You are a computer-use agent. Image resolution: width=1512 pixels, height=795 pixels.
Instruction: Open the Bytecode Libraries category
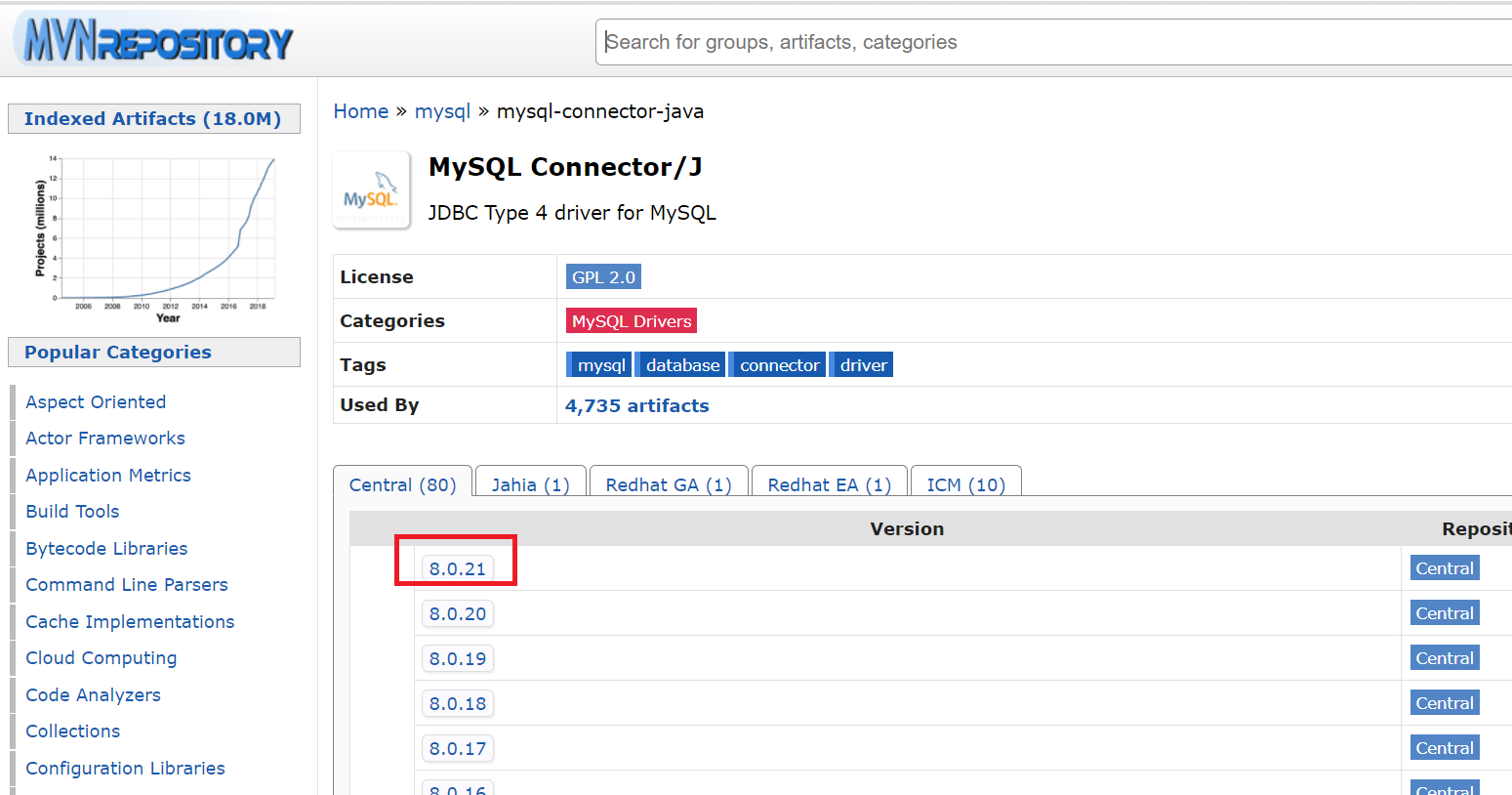click(x=106, y=548)
